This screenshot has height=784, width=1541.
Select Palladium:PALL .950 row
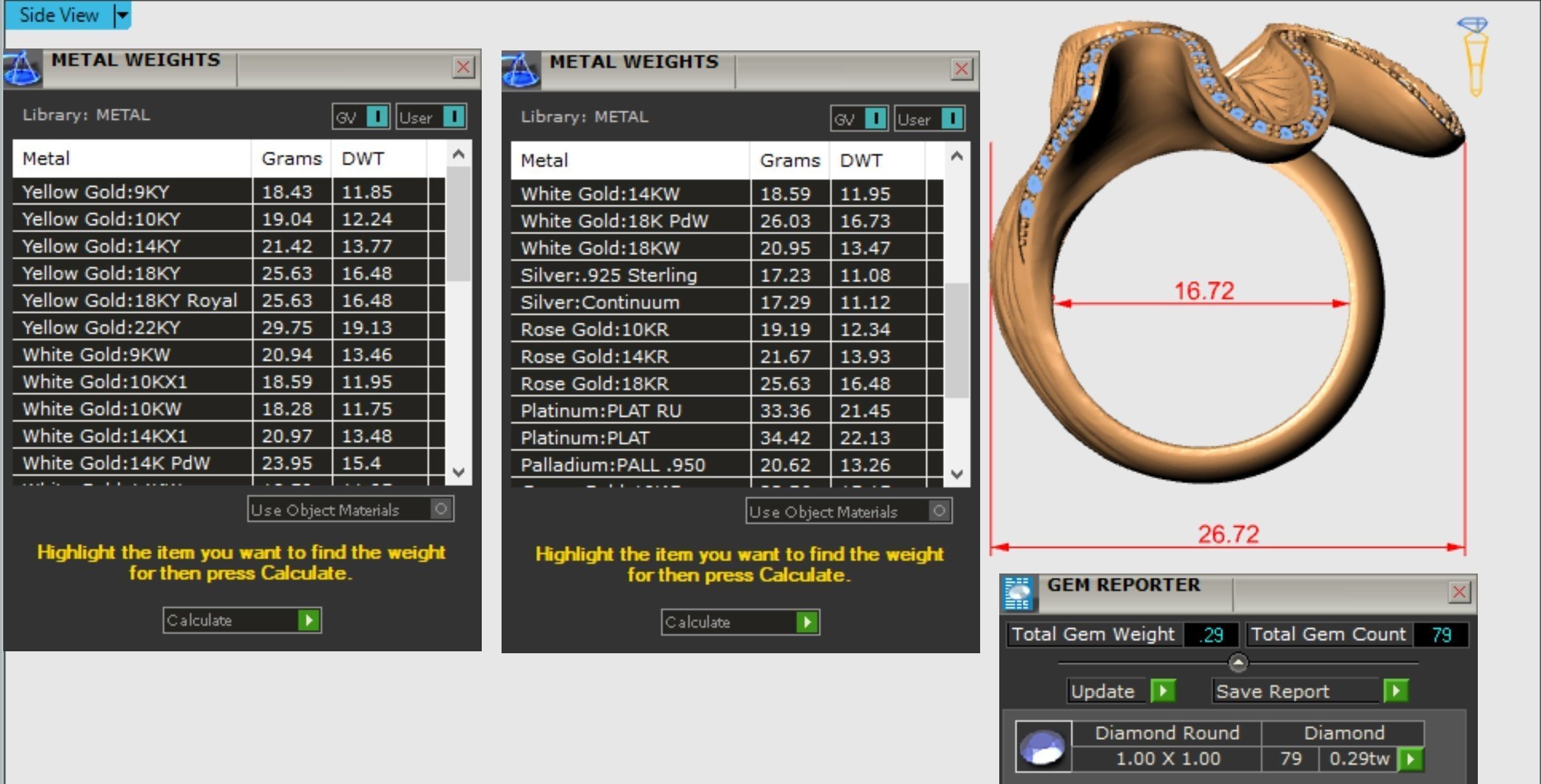[726, 465]
